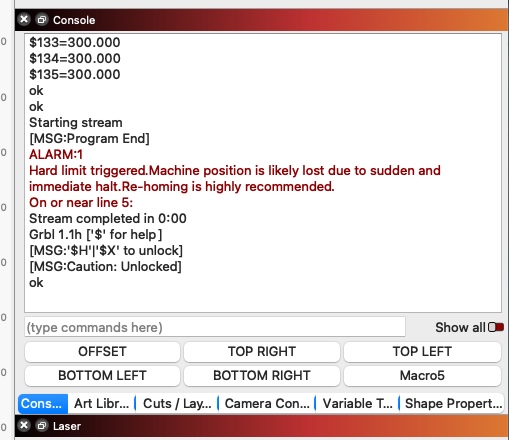Screen dimensions: 509x440
Task: Run the OFFSET macro
Action: 102,352
